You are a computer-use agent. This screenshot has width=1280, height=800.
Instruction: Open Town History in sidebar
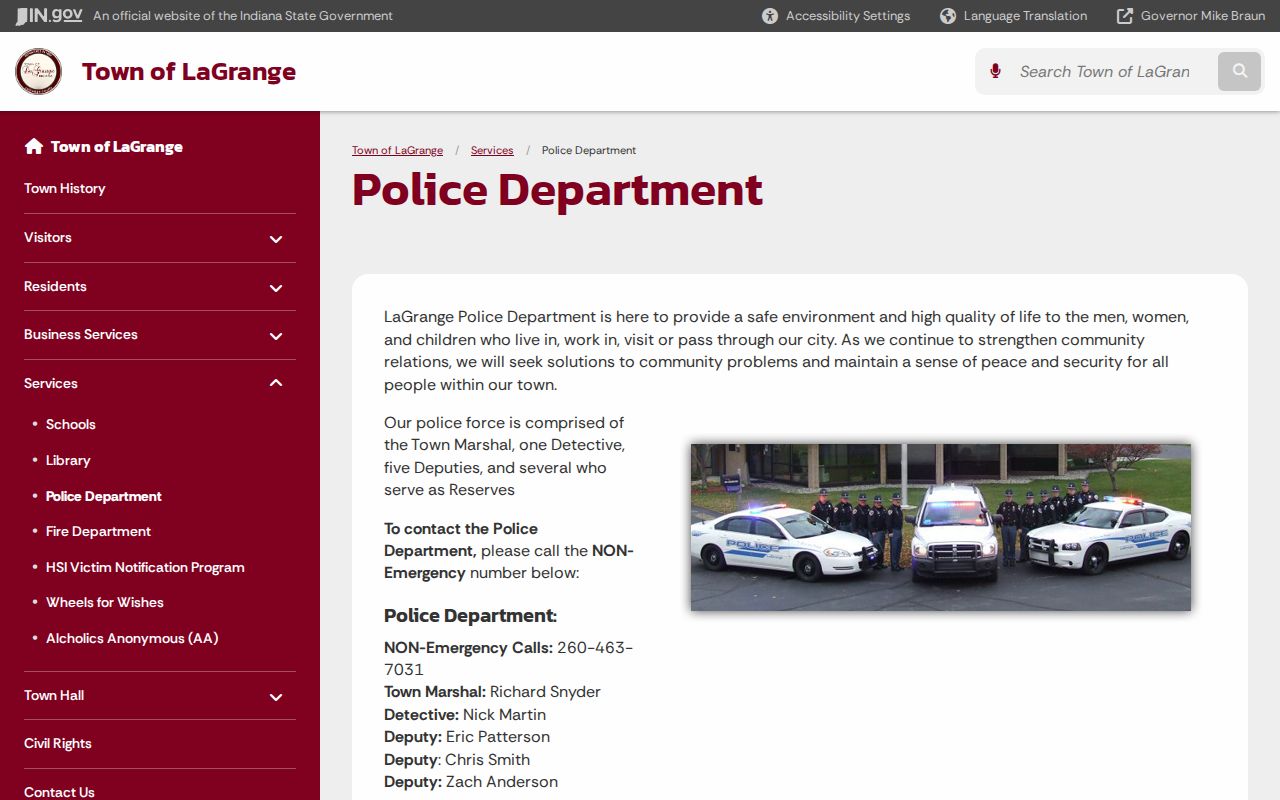[x=65, y=188]
